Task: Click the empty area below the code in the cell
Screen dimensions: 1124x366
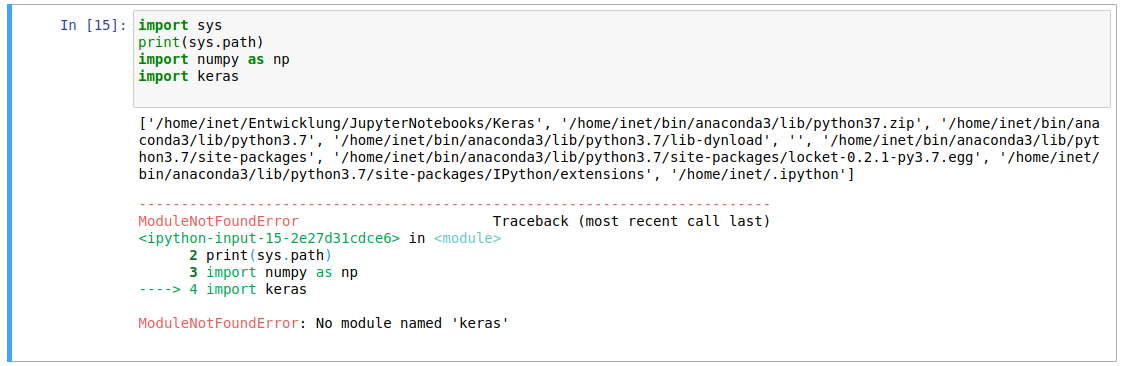Action: [621, 95]
